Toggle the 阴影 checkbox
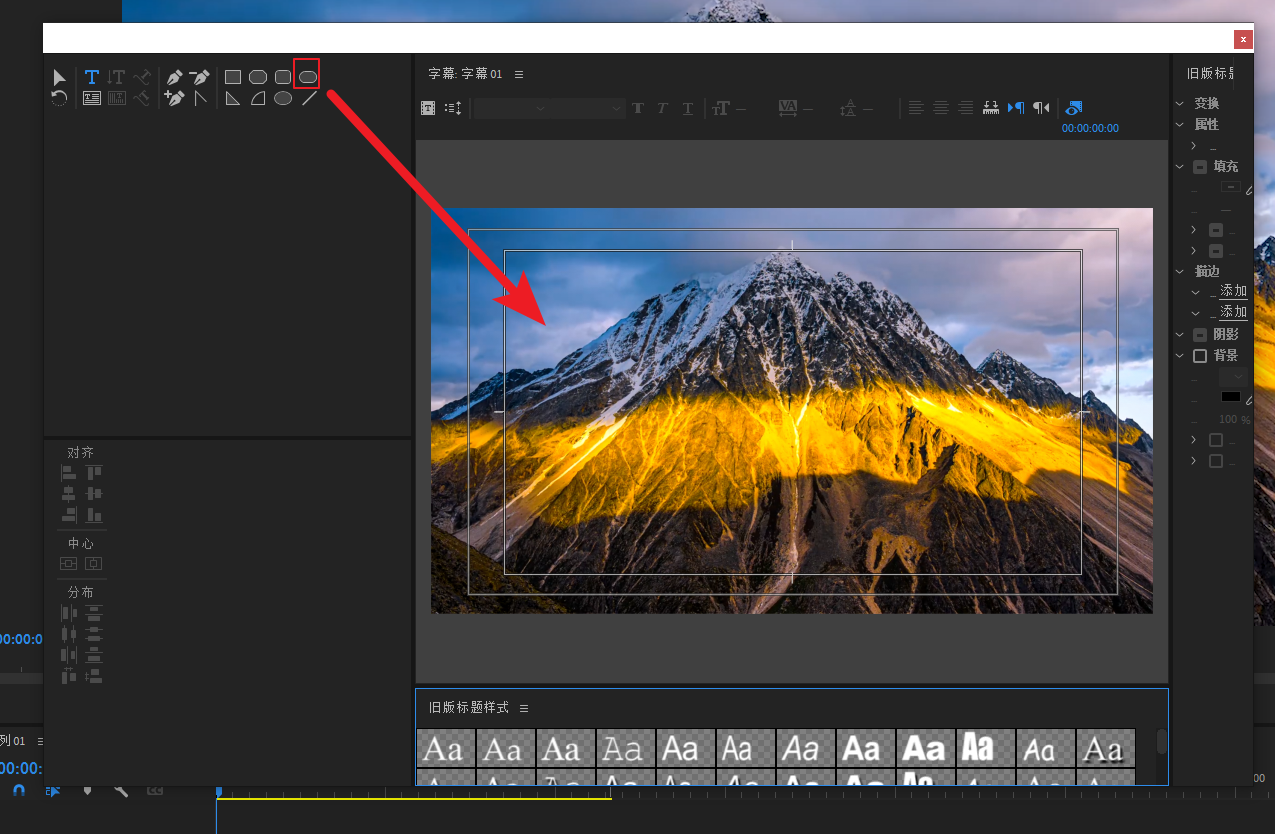This screenshot has width=1275, height=834. point(1200,335)
